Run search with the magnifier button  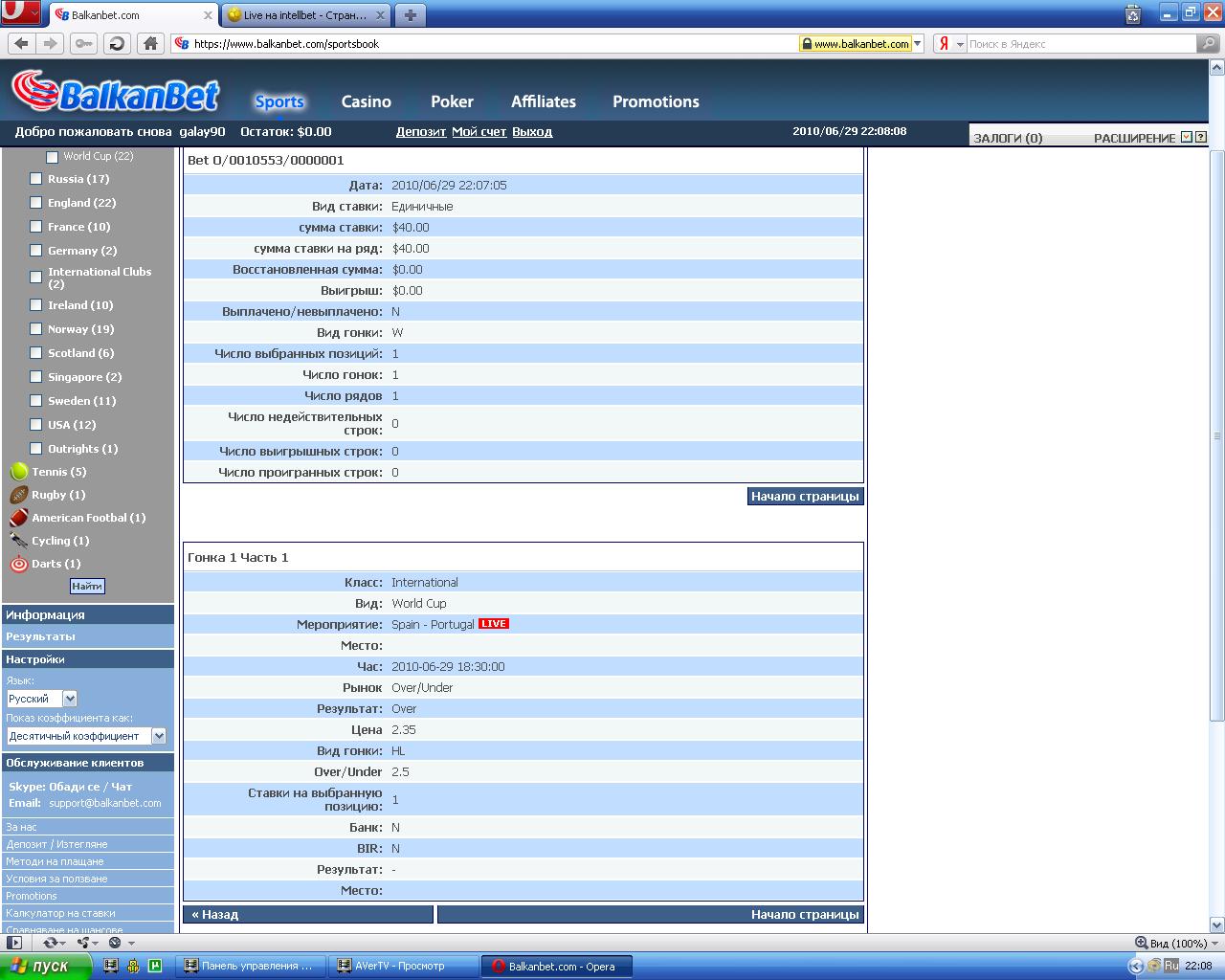[1209, 43]
